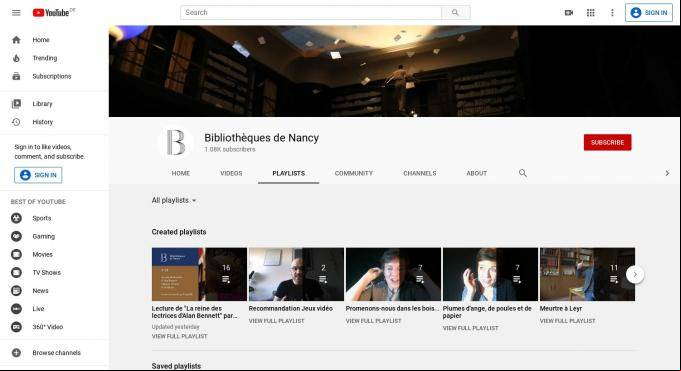Click the Browse channels plus icon
This screenshot has width=681, height=371.
point(16,353)
